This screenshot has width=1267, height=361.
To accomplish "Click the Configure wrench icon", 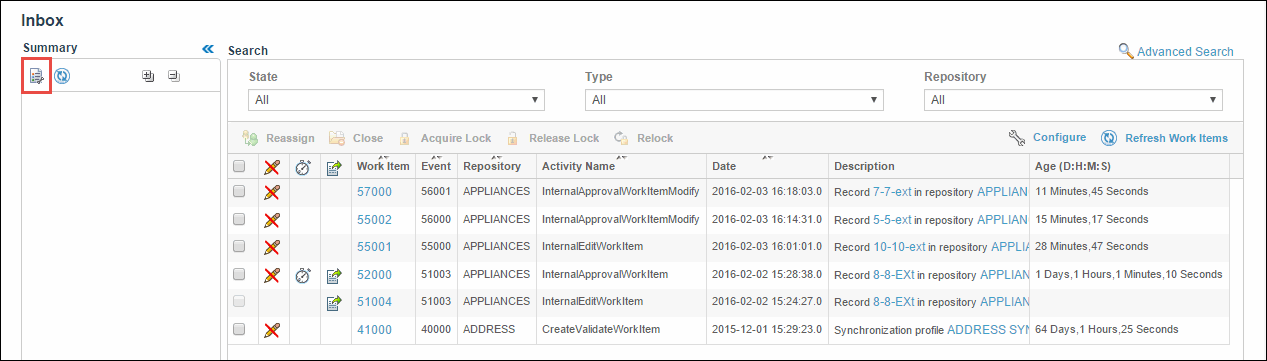I will (x=1017, y=138).
